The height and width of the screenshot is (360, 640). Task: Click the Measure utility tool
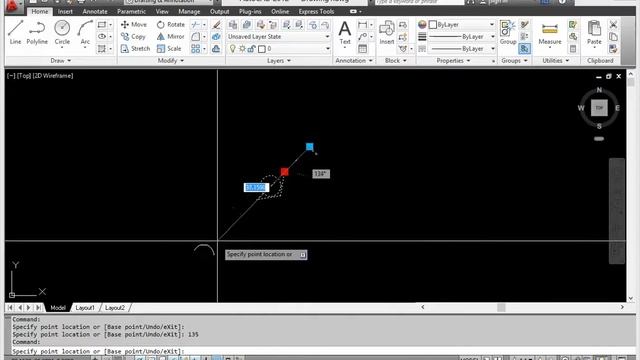(x=550, y=33)
